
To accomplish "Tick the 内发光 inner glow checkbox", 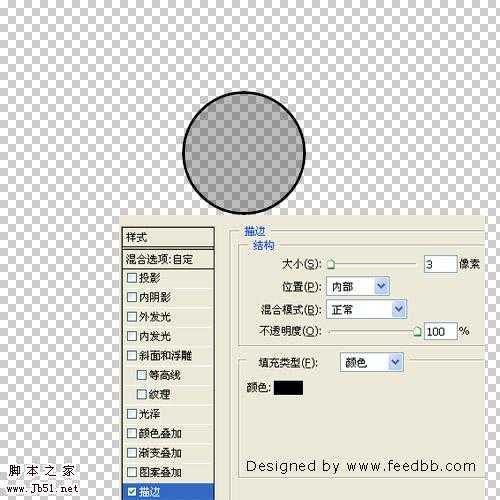I will pos(132,336).
